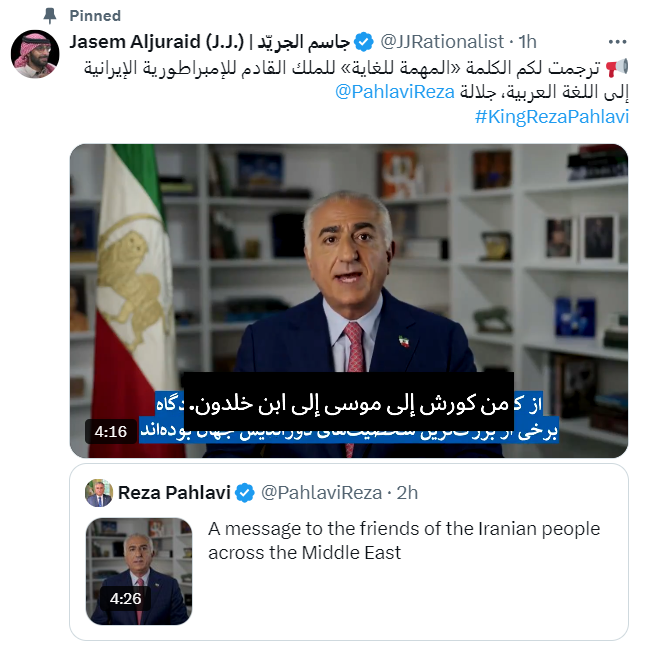Image resolution: width=649 pixels, height=653 pixels.
Task: Click the blue verified badge beside Jasem Aljuraid
Action: pos(364,42)
